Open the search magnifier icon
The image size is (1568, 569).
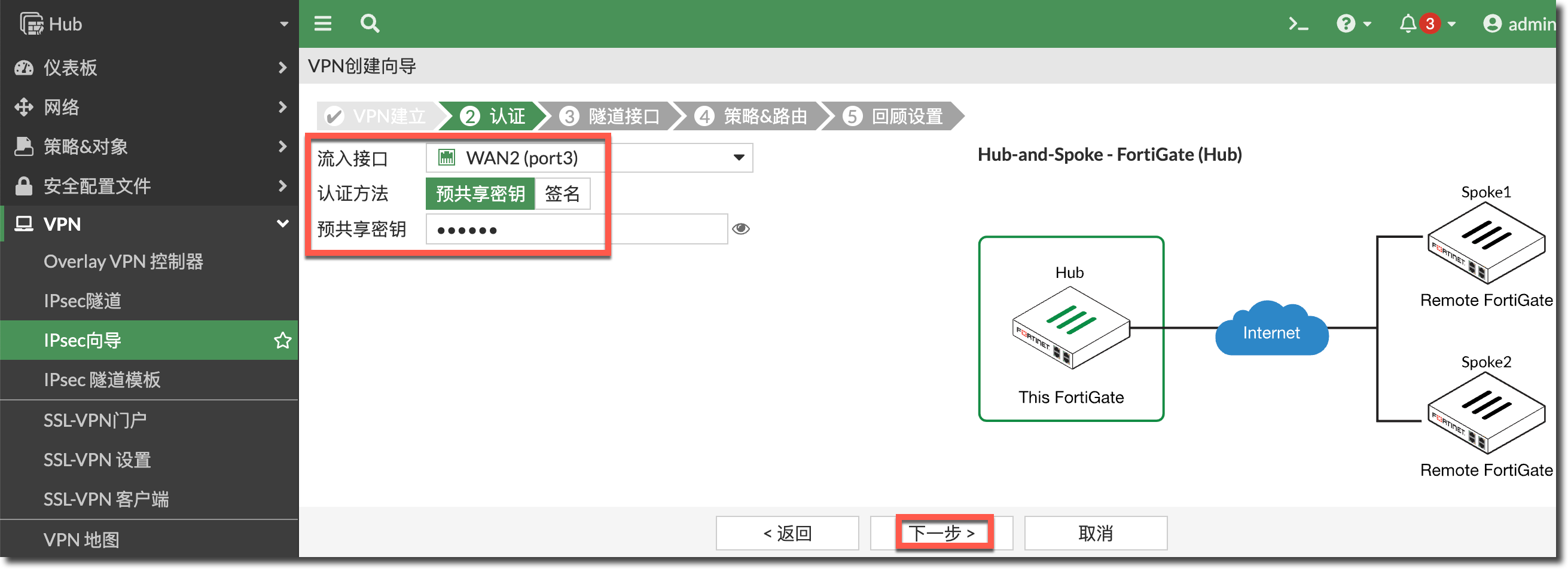click(x=370, y=24)
